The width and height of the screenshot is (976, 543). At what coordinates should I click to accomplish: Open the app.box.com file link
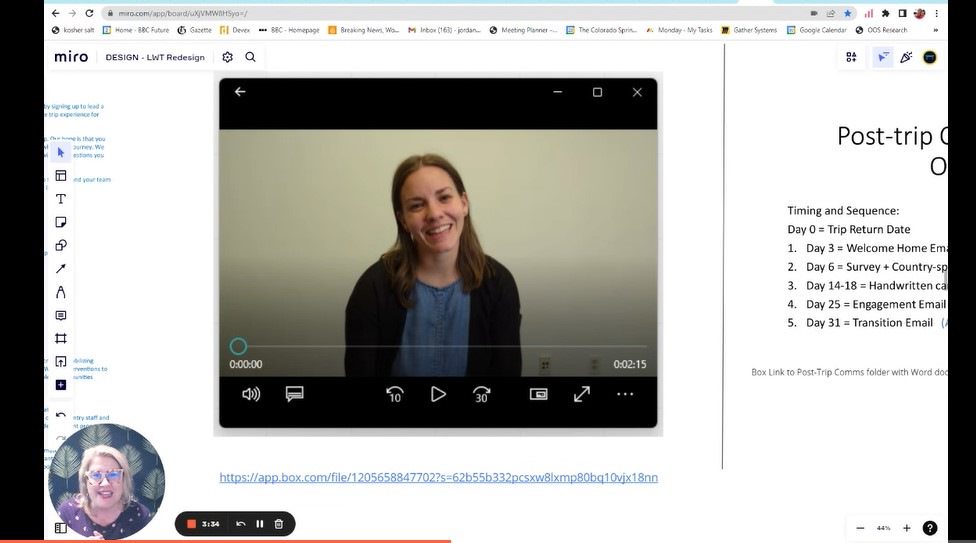coord(438,477)
